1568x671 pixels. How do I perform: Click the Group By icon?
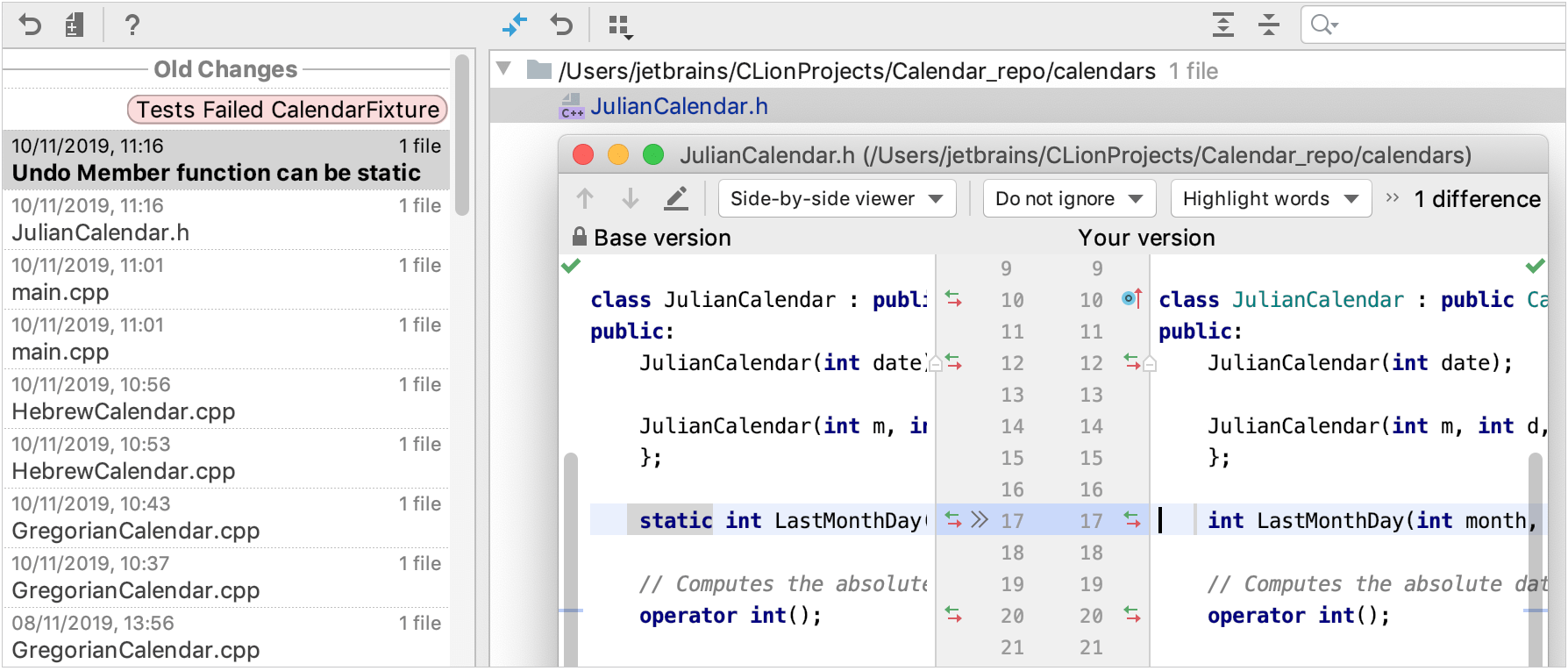(620, 26)
